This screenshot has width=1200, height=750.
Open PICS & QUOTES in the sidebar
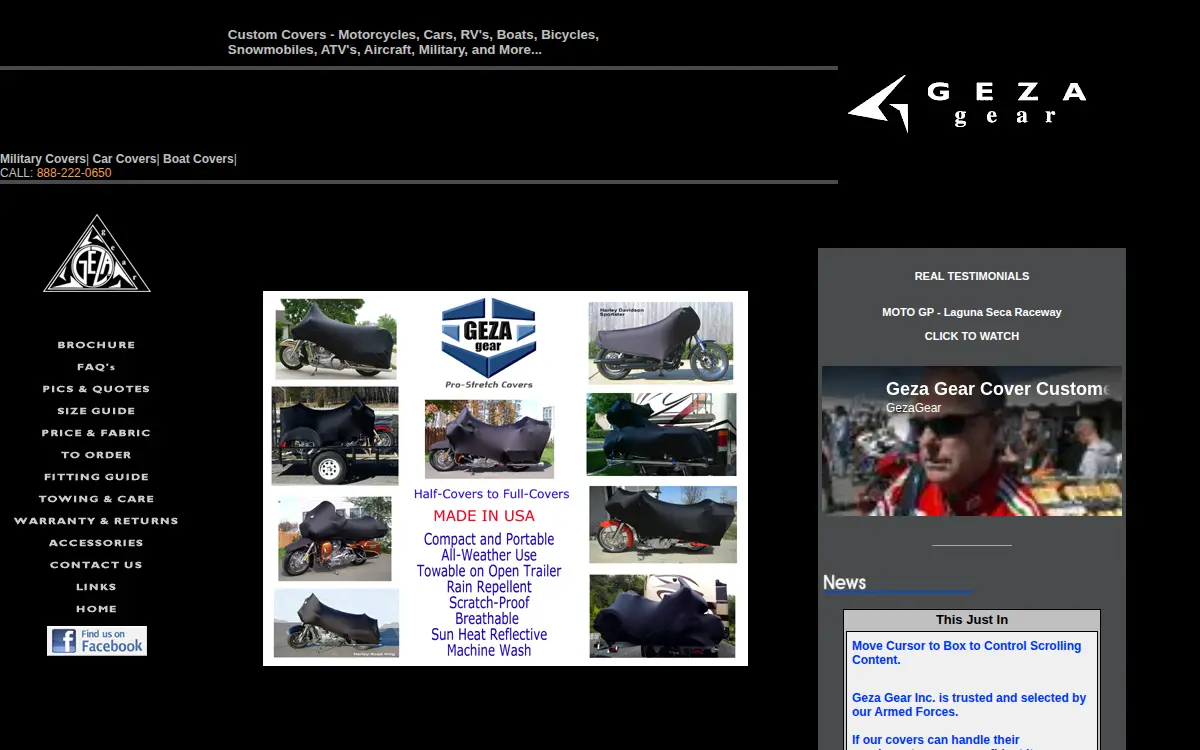point(96,389)
